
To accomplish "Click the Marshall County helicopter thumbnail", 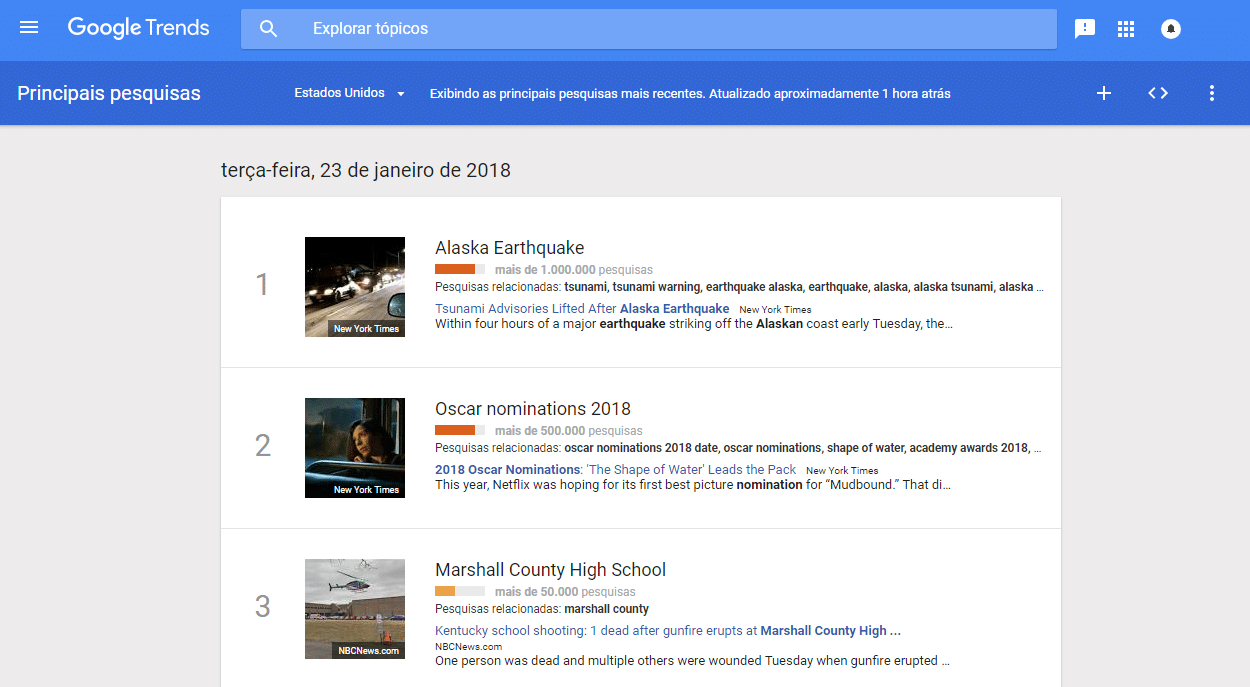I will 355,609.
